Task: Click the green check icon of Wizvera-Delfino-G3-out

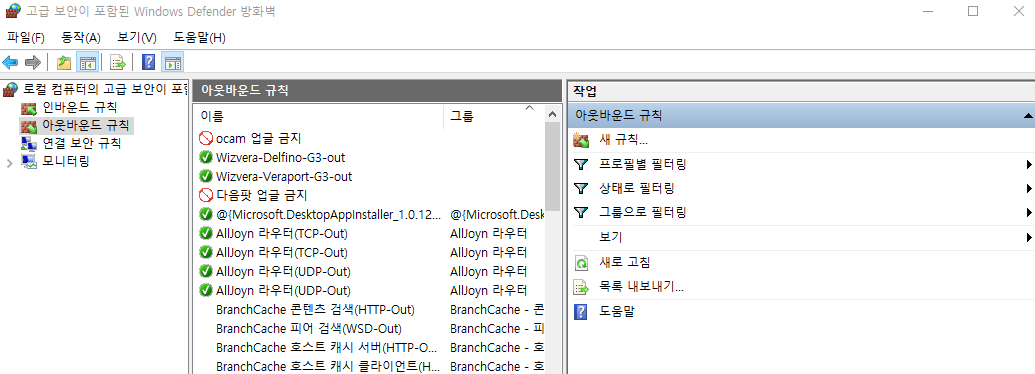Action: 205,158
